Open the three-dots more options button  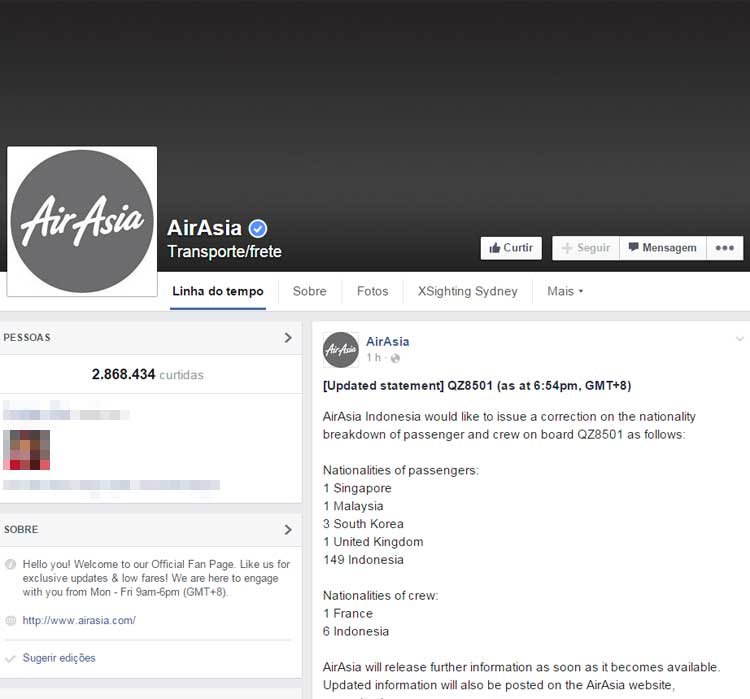point(725,248)
